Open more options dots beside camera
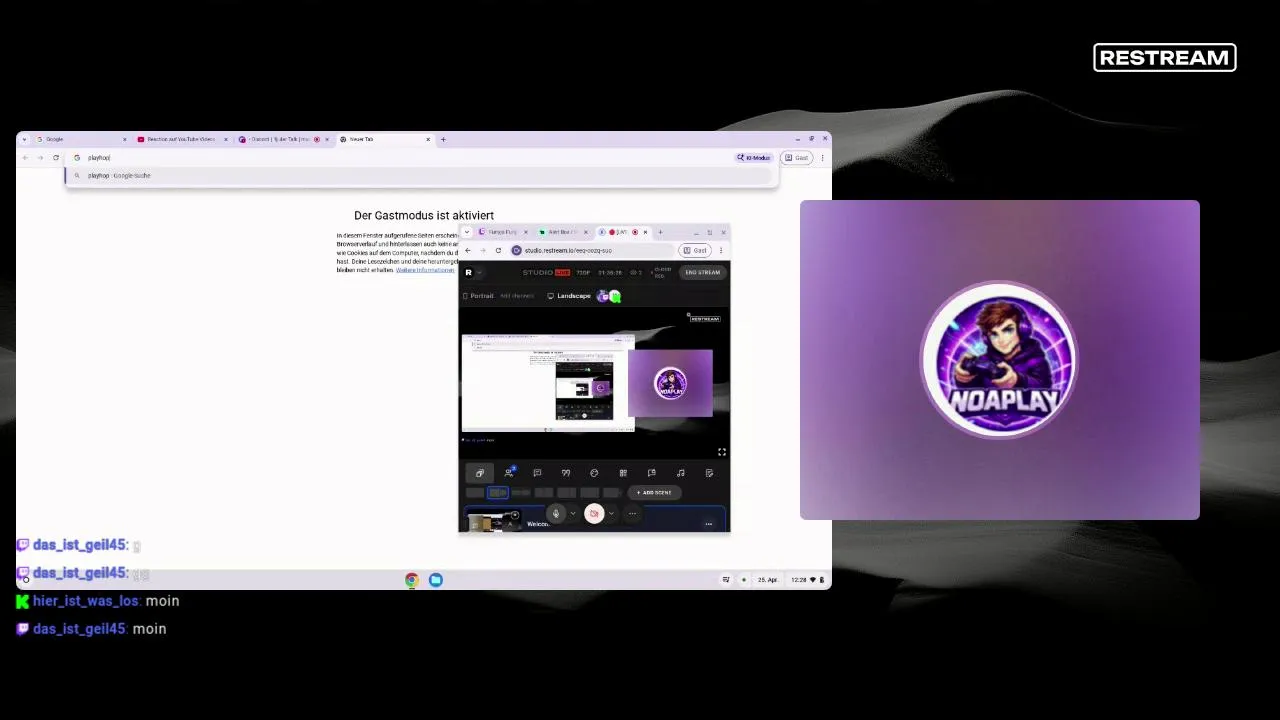The width and height of the screenshot is (1280, 720). click(632, 514)
